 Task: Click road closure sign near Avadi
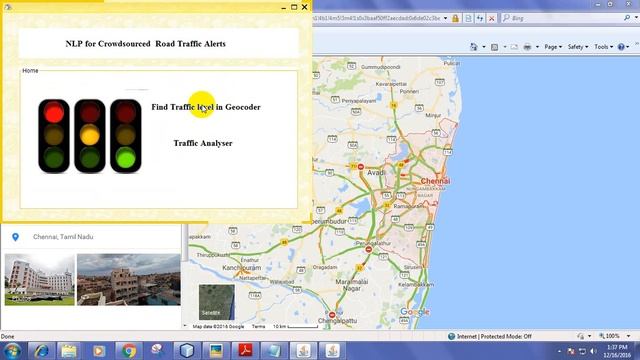361,167
